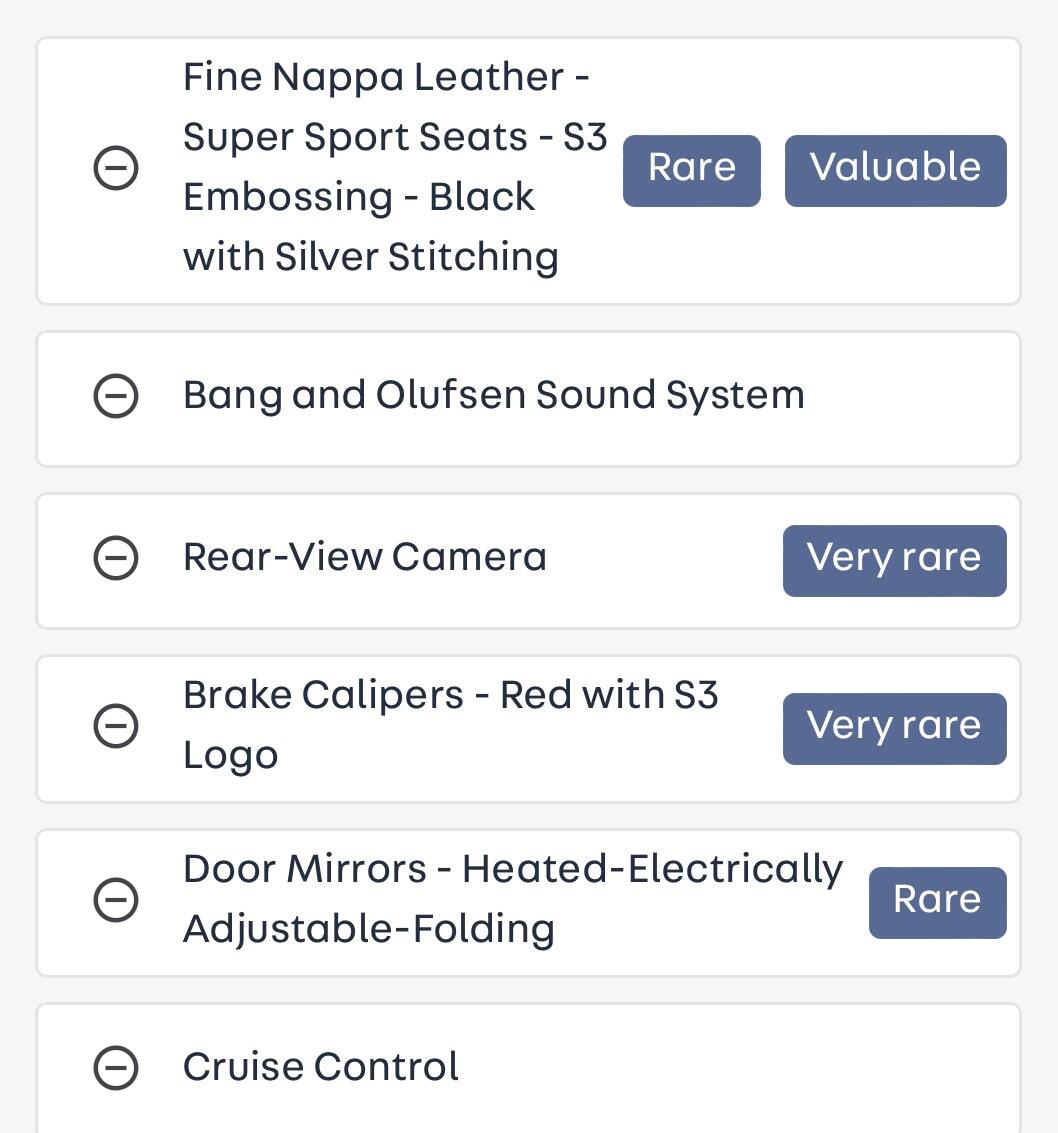This screenshot has height=1133, width=1058.
Task: Click the Very rare badge for Brake Calipers
Action: pyautogui.click(x=894, y=728)
